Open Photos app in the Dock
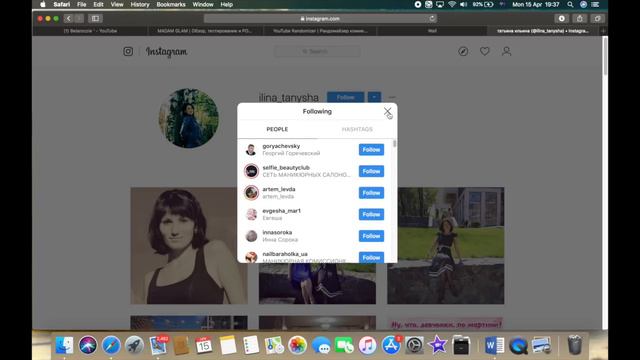 298,345
